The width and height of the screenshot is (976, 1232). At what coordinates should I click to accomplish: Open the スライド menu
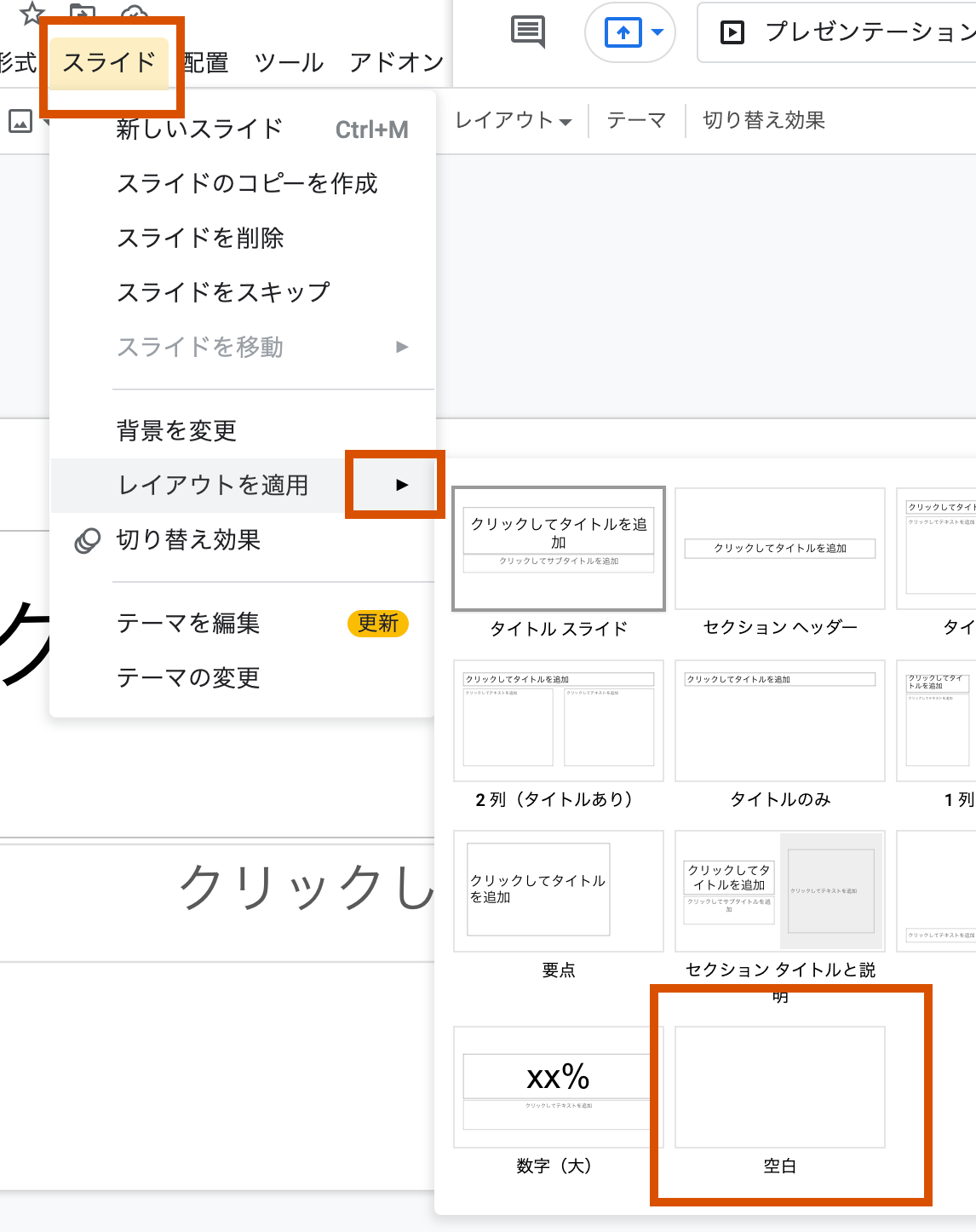(x=109, y=62)
